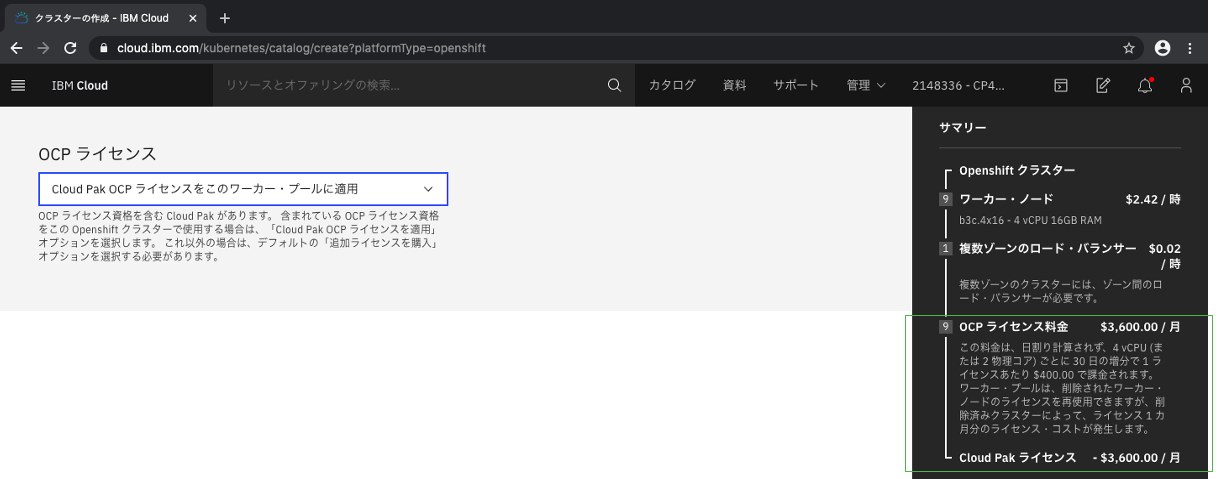Image resolution: width=1219 pixels, height=479 pixels.
Task: Click the ワーカー・ノード summary row
Action: click(x=1060, y=199)
